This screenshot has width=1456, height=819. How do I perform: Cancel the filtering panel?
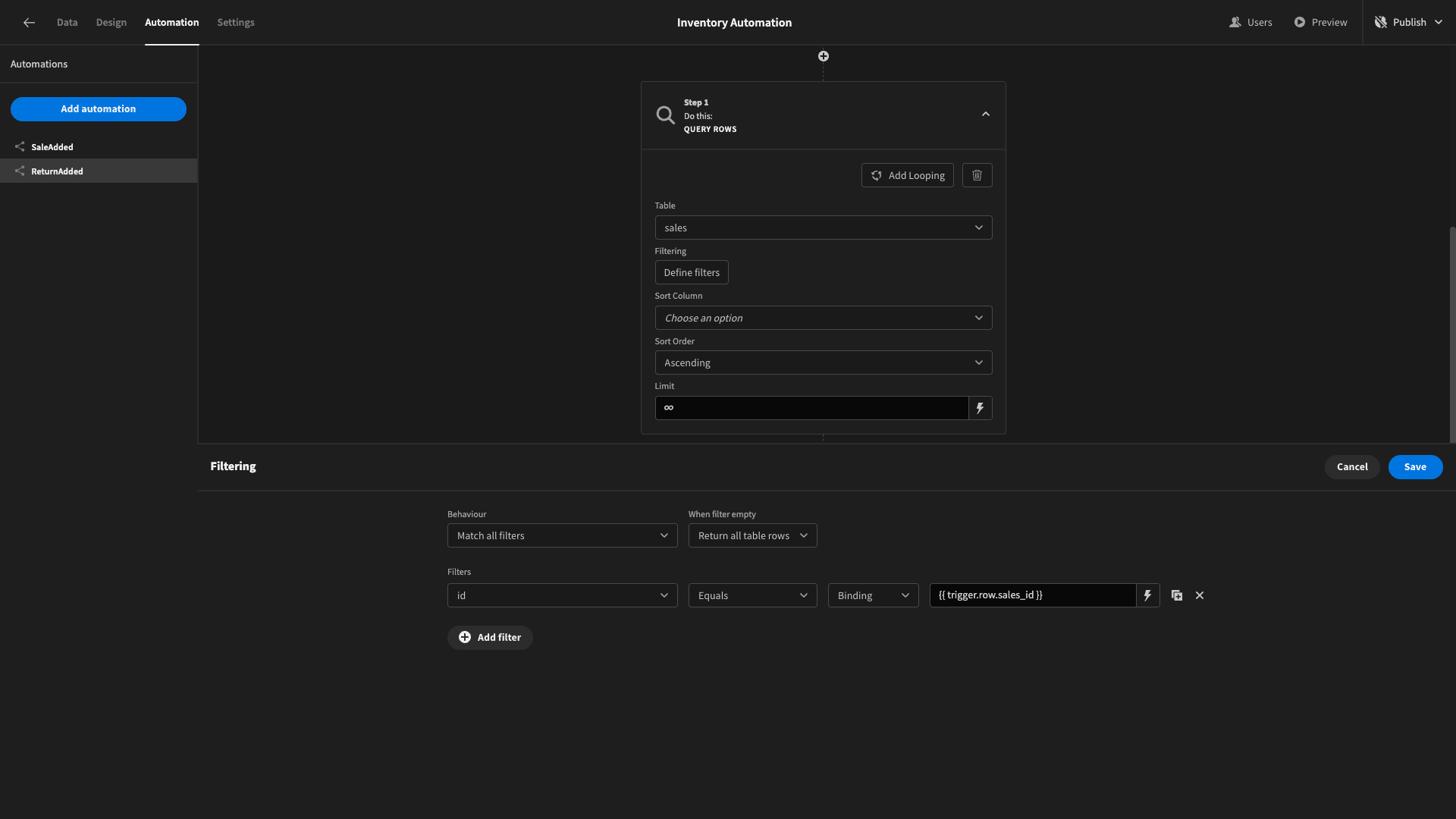pyautogui.click(x=1352, y=467)
